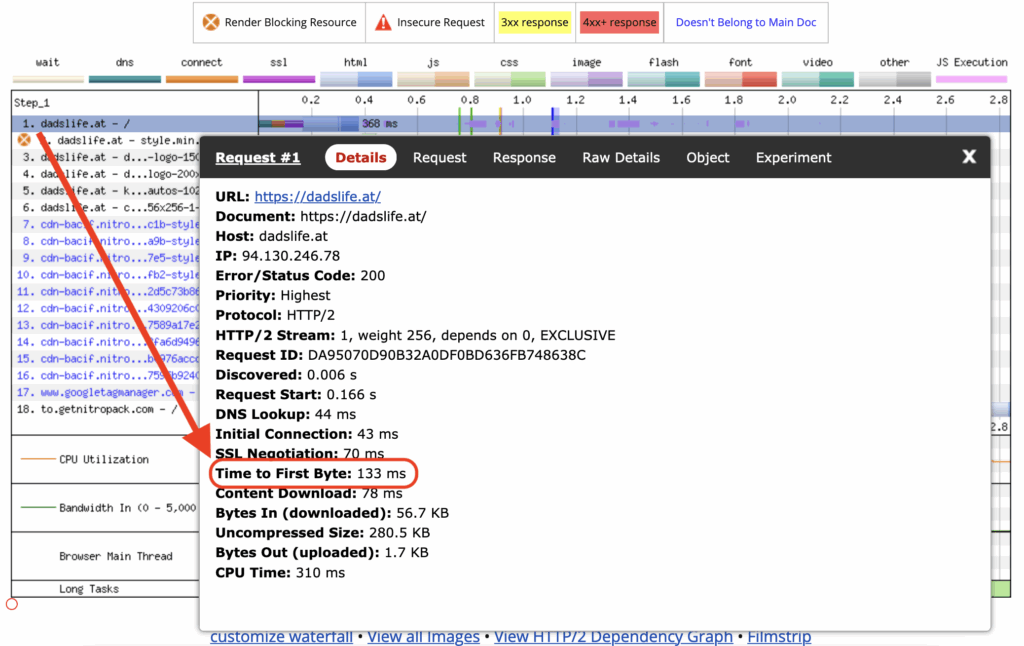Click the 3xx response yellow legend swatch
1024x646 pixels.
pyautogui.click(x=535, y=22)
